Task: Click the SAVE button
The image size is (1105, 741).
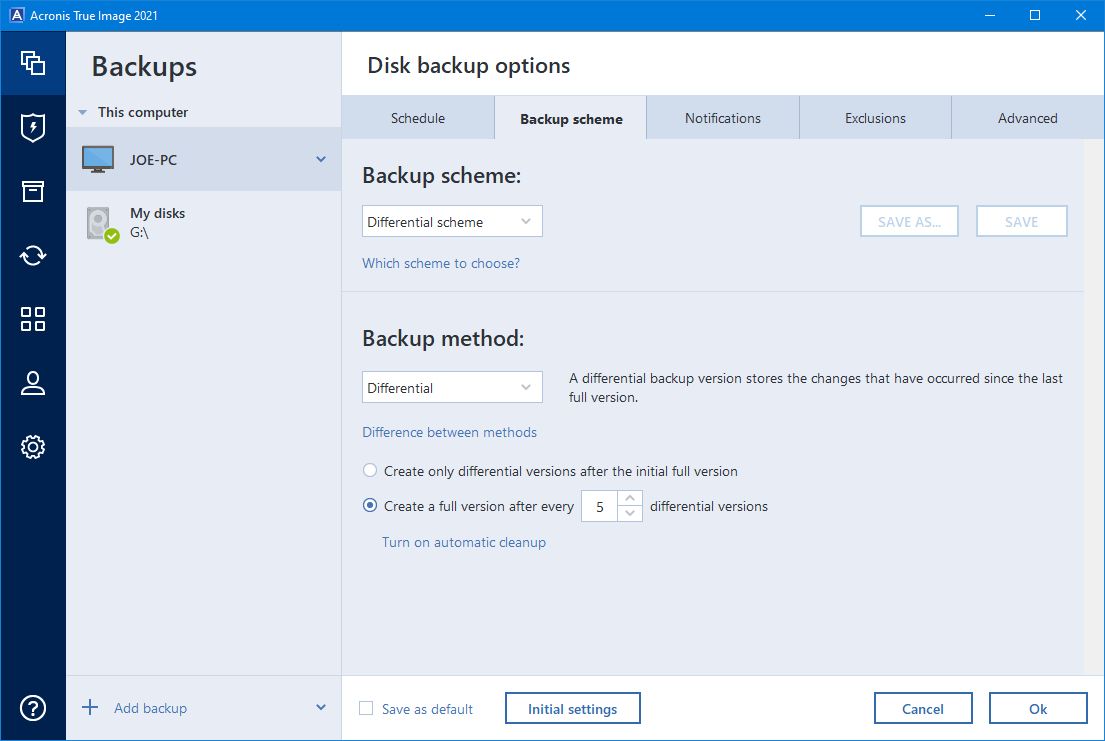Action: 1021,221
